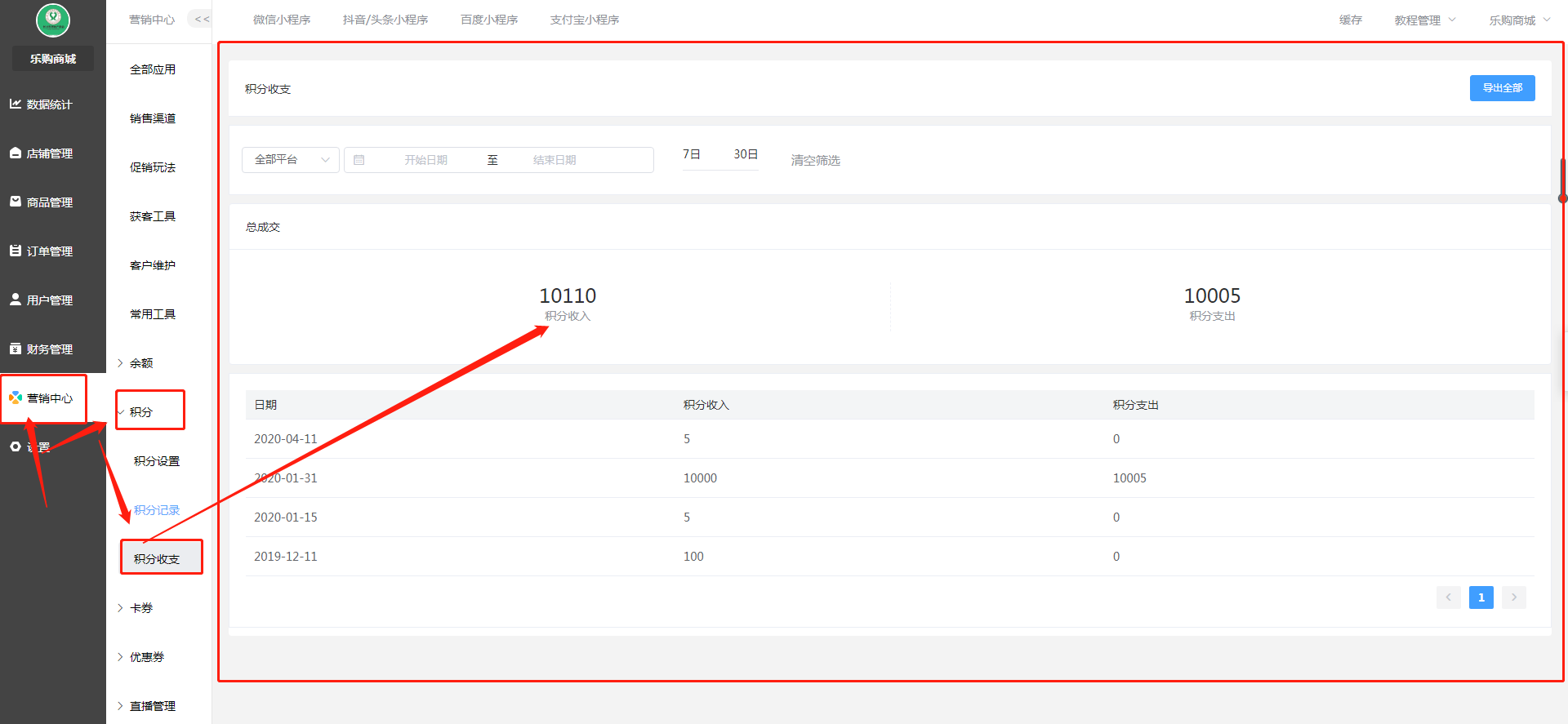Screen dimensions: 1568x724
Task: Filter by last 7日
Action: (x=692, y=154)
